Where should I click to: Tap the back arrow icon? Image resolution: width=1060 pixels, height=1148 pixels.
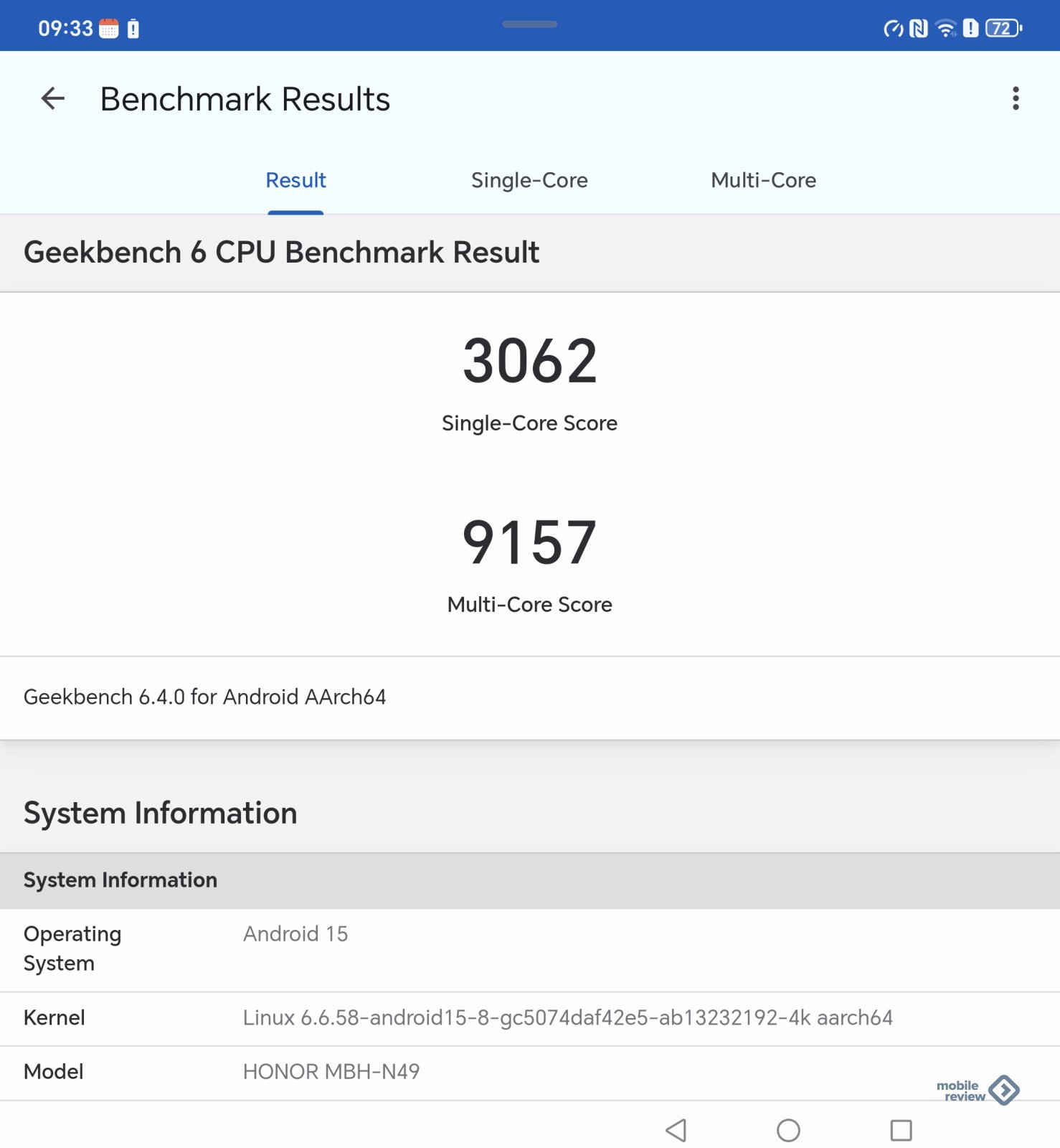[x=53, y=99]
